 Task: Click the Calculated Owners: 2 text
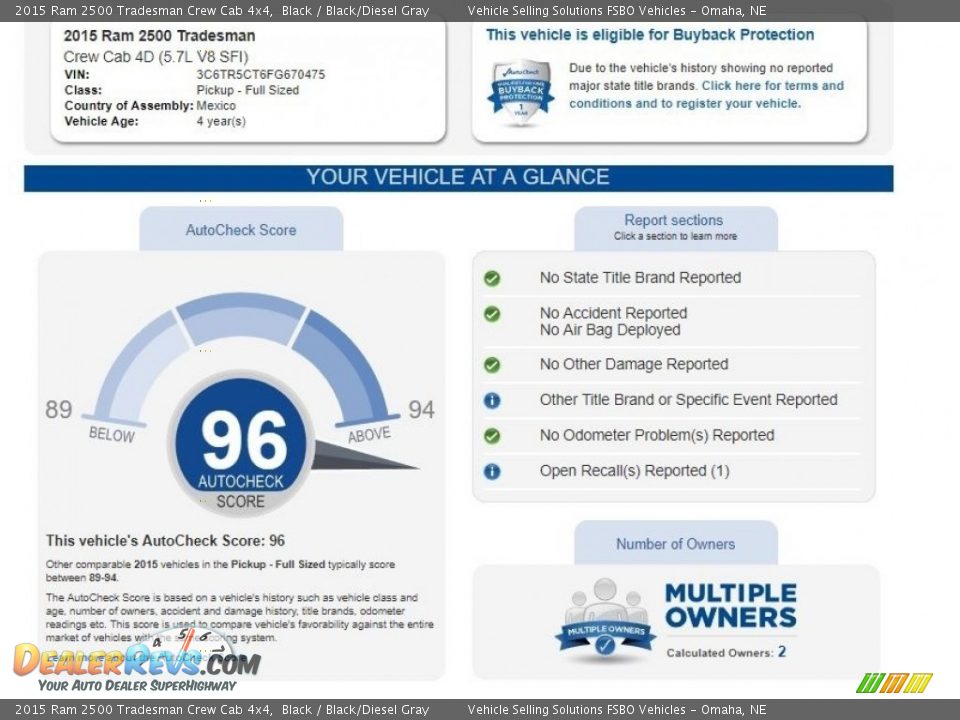pyautogui.click(x=726, y=652)
